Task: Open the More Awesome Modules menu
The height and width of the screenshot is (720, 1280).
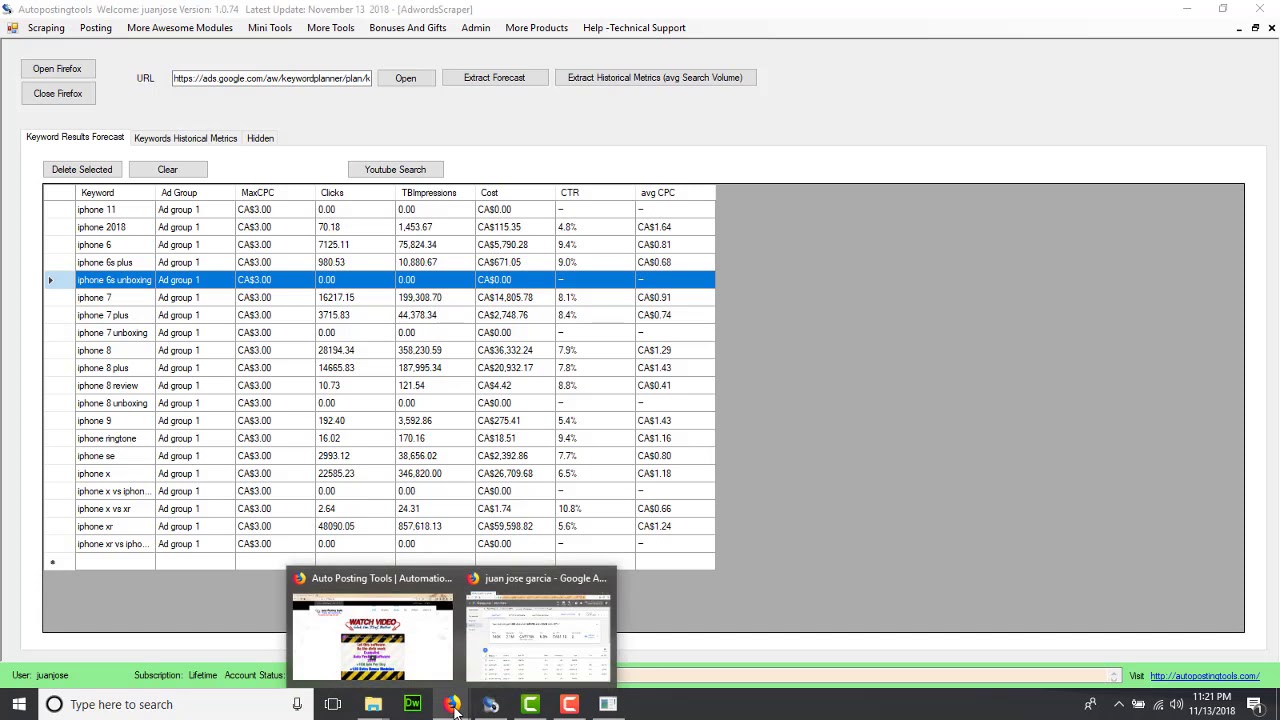Action: pos(180,28)
